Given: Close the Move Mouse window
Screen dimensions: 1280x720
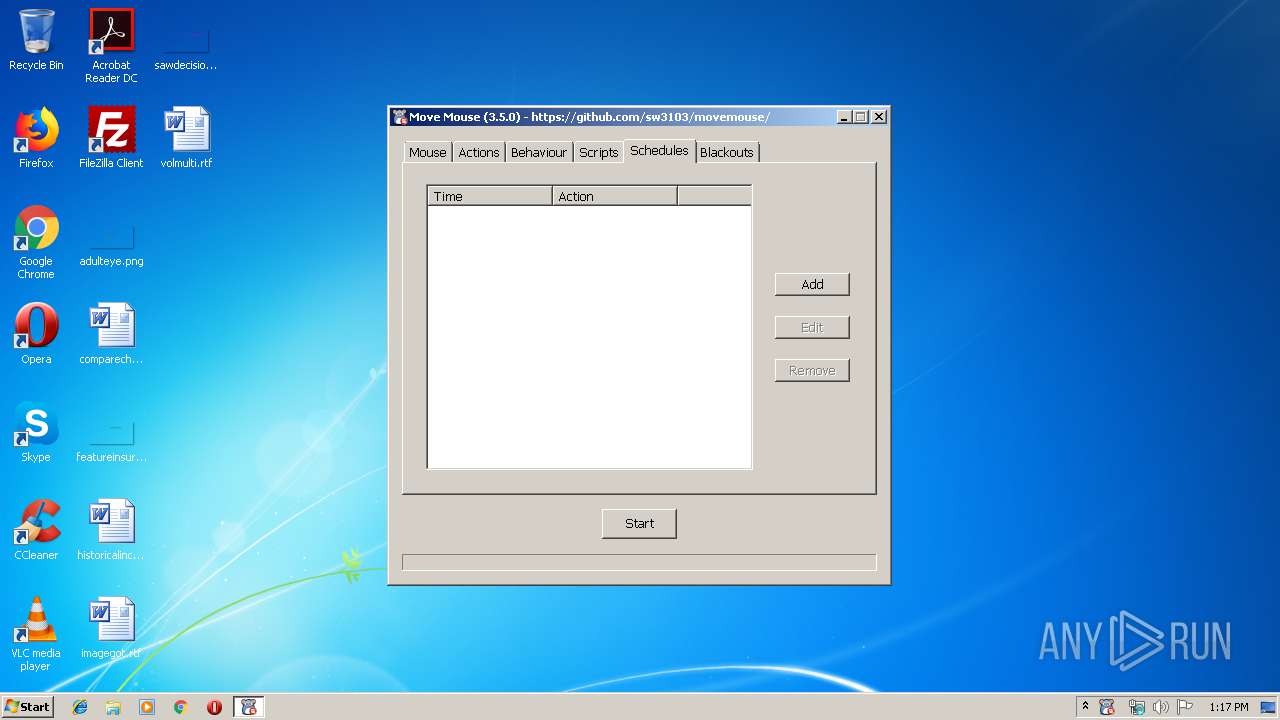Looking at the screenshot, I should coord(879,117).
